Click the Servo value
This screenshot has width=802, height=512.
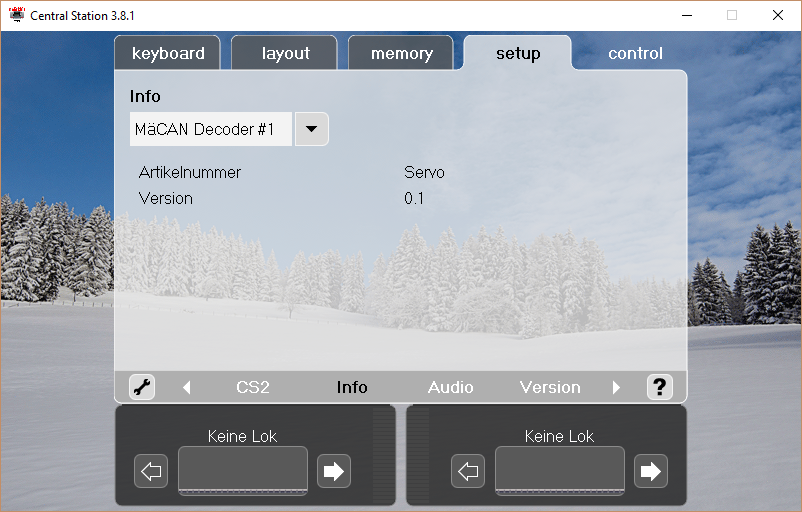[x=424, y=172]
